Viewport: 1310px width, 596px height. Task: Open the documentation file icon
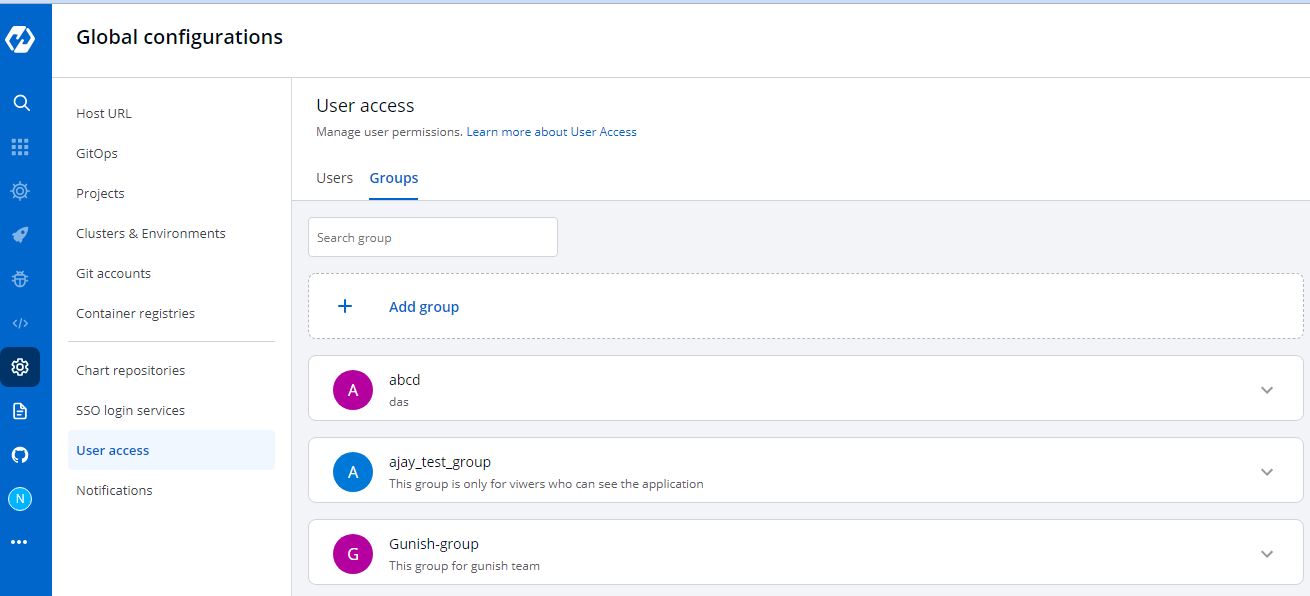(x=20, y=411)
